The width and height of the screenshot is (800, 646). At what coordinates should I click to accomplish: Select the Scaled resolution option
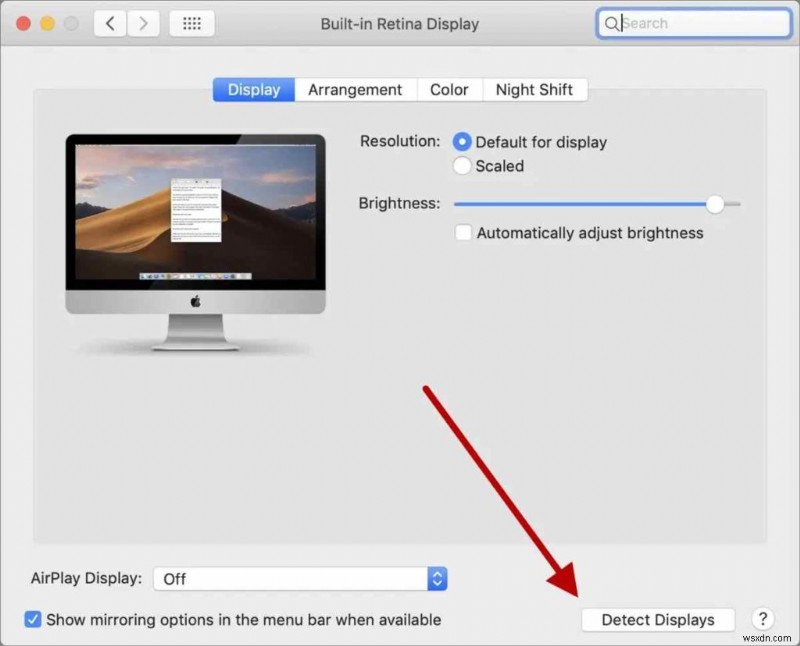coord(462,166)
